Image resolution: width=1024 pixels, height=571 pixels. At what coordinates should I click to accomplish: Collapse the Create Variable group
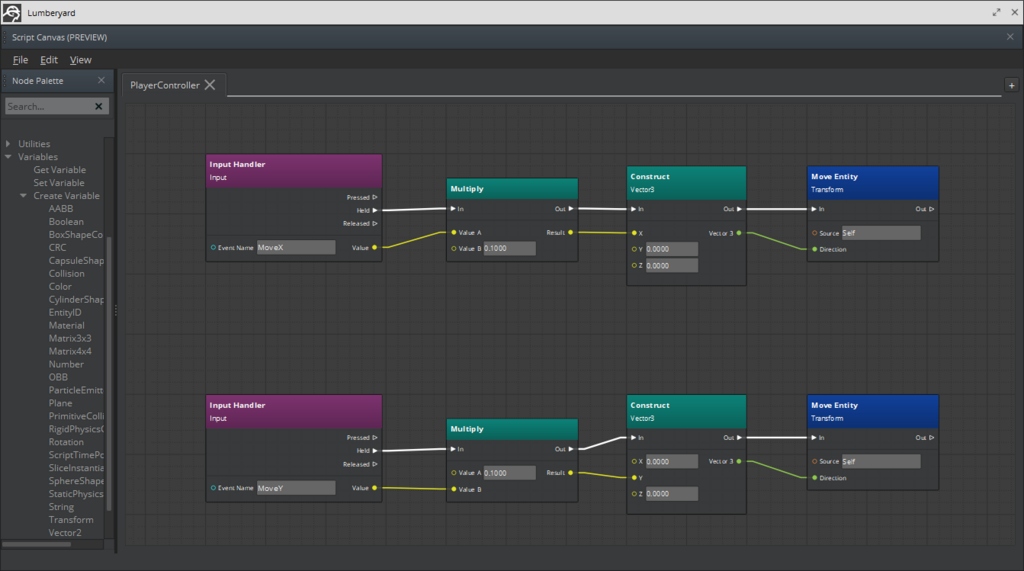pyautogui.click(x=24, y=195)
